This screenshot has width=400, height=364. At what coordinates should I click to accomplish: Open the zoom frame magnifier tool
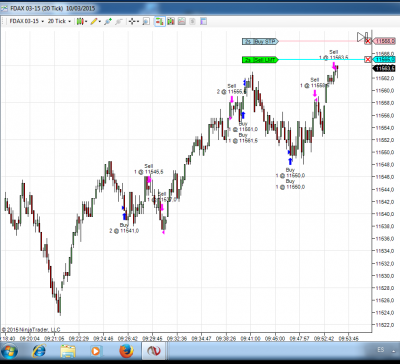click(x=146, y=22)
